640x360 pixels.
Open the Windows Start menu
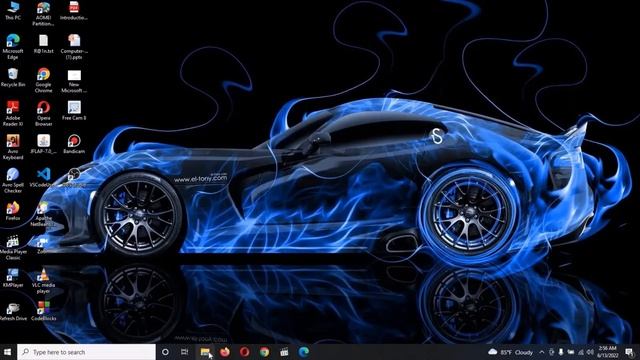[7, 352]
